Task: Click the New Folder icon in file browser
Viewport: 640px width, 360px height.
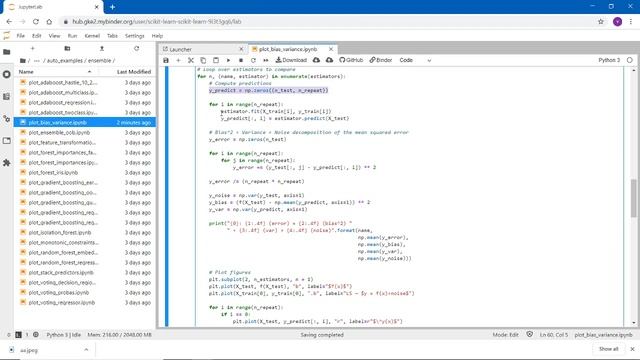Action: 67,49
